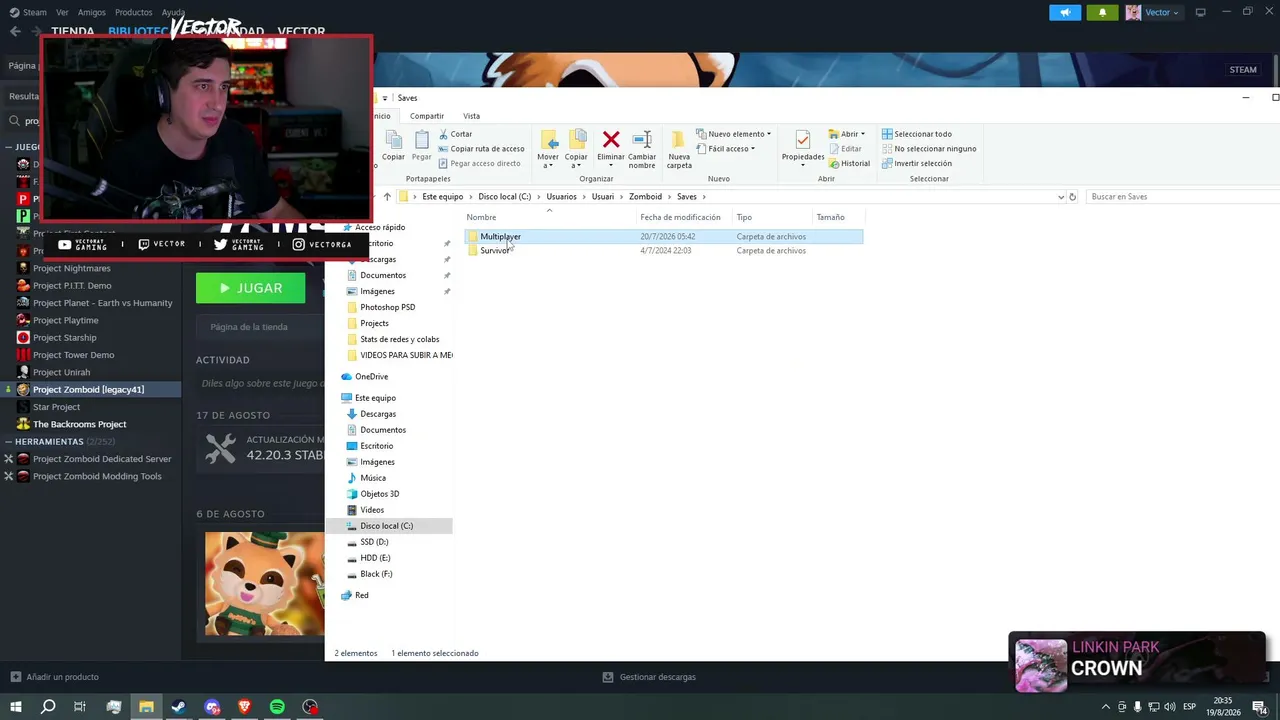Click No seleccionar ninguno
The height and width of the screenshot is (720, 1280).
point(929,149)
